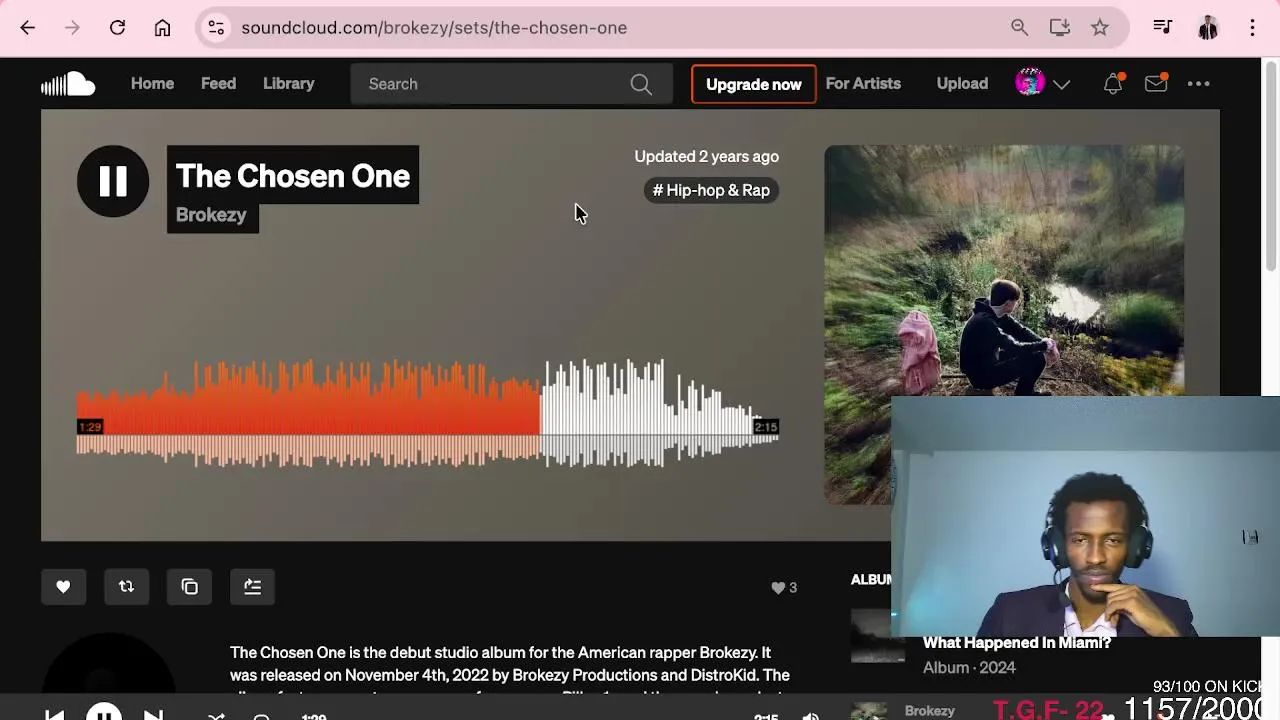This screenshot has height=720, width=1280.
Task: Like the album with heart button
Action: (x=63, y=587)
